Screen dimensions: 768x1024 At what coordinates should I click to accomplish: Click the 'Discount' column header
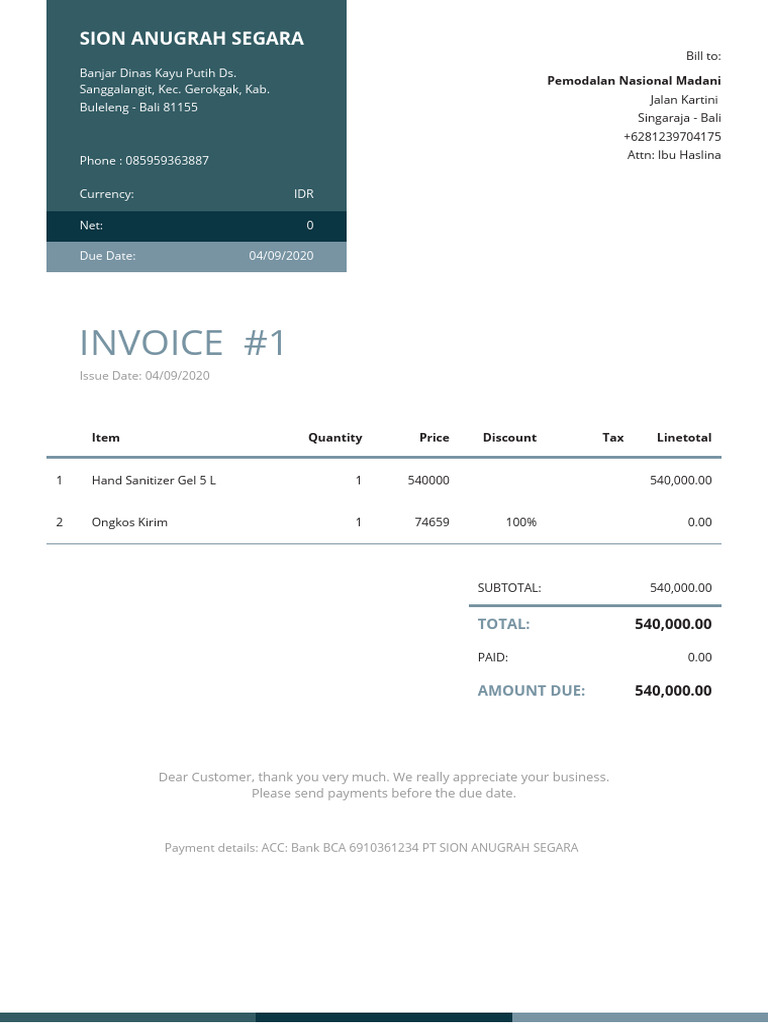[509, 438]
